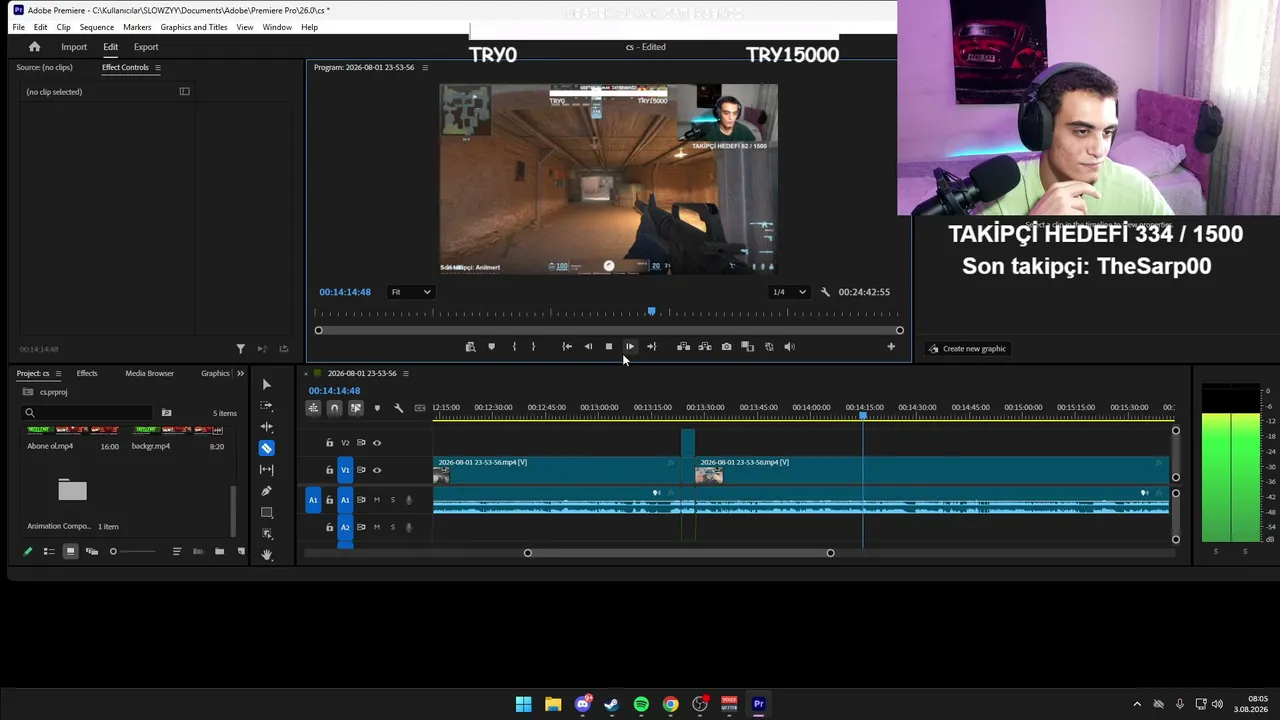This screenshot has height=720, width=1280.
Task: Open the Program monitor panel menu
Action: pos(425,68)
